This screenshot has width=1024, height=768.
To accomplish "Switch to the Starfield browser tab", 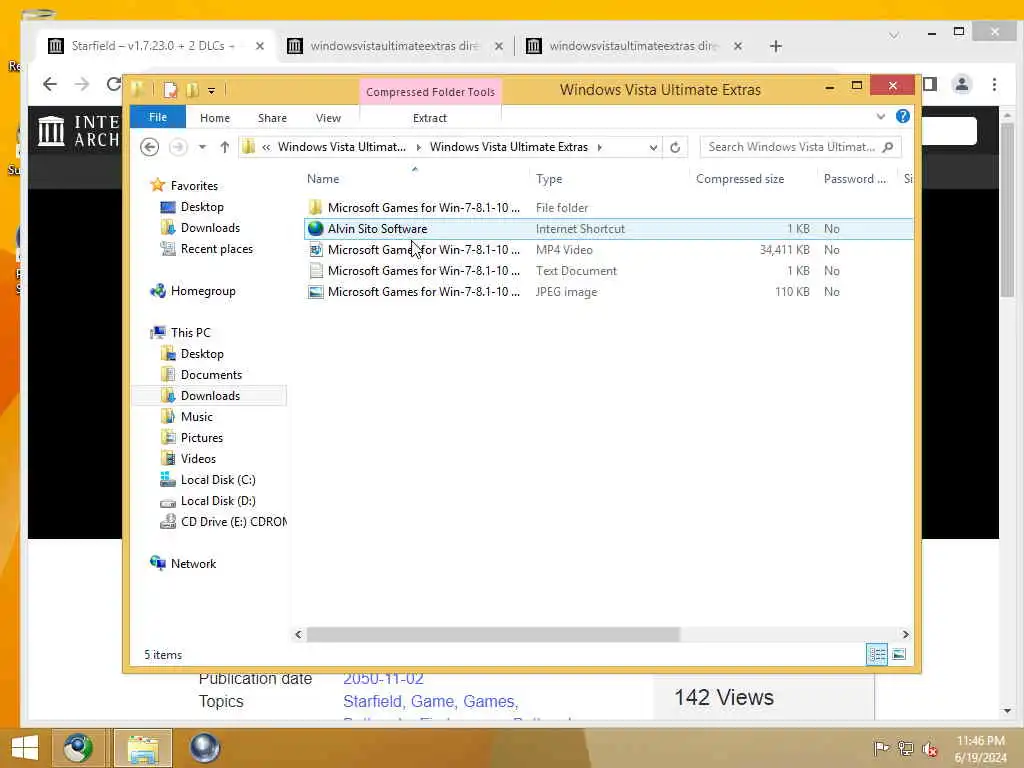I will 153,46.
